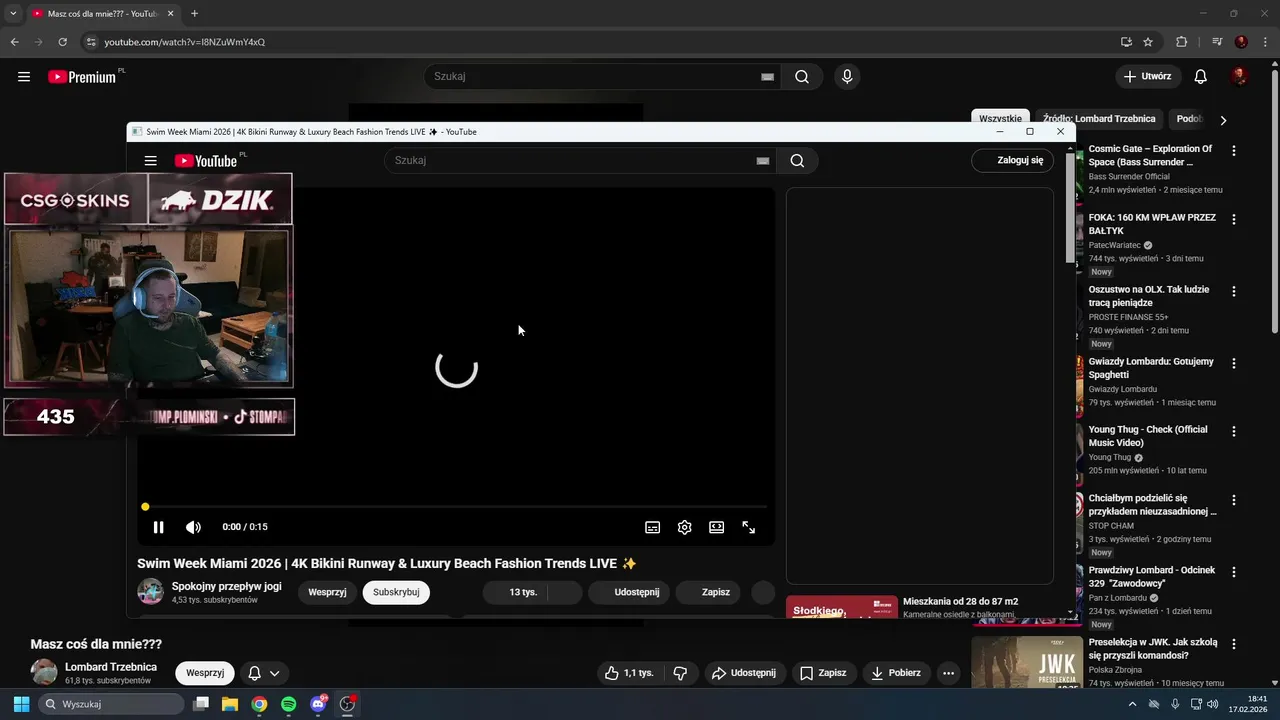Viewport: 1280px width, 720px height.
Task: Open the YouTube account avatar menu
Action: coord(1240,77)
